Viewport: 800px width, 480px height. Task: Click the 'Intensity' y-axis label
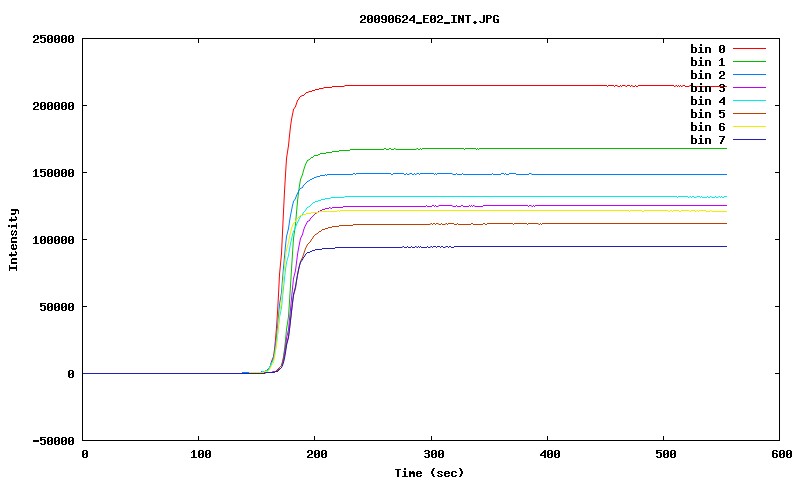pos(13,239)
